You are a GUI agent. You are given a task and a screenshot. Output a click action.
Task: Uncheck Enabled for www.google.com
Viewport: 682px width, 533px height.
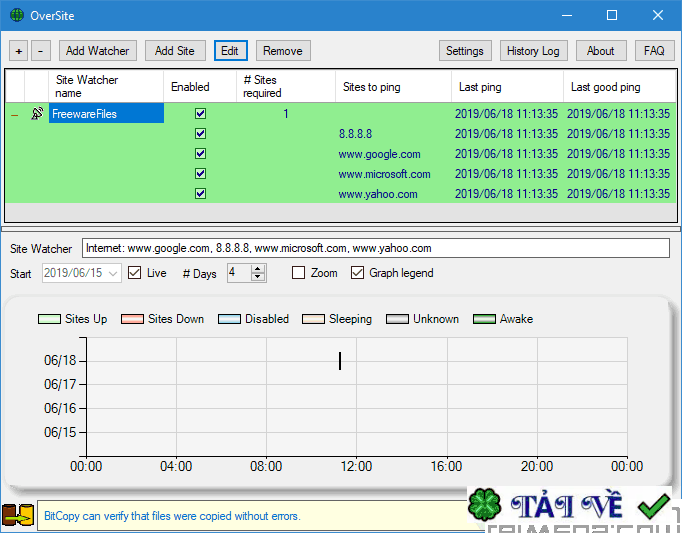(x=200, y=154)
